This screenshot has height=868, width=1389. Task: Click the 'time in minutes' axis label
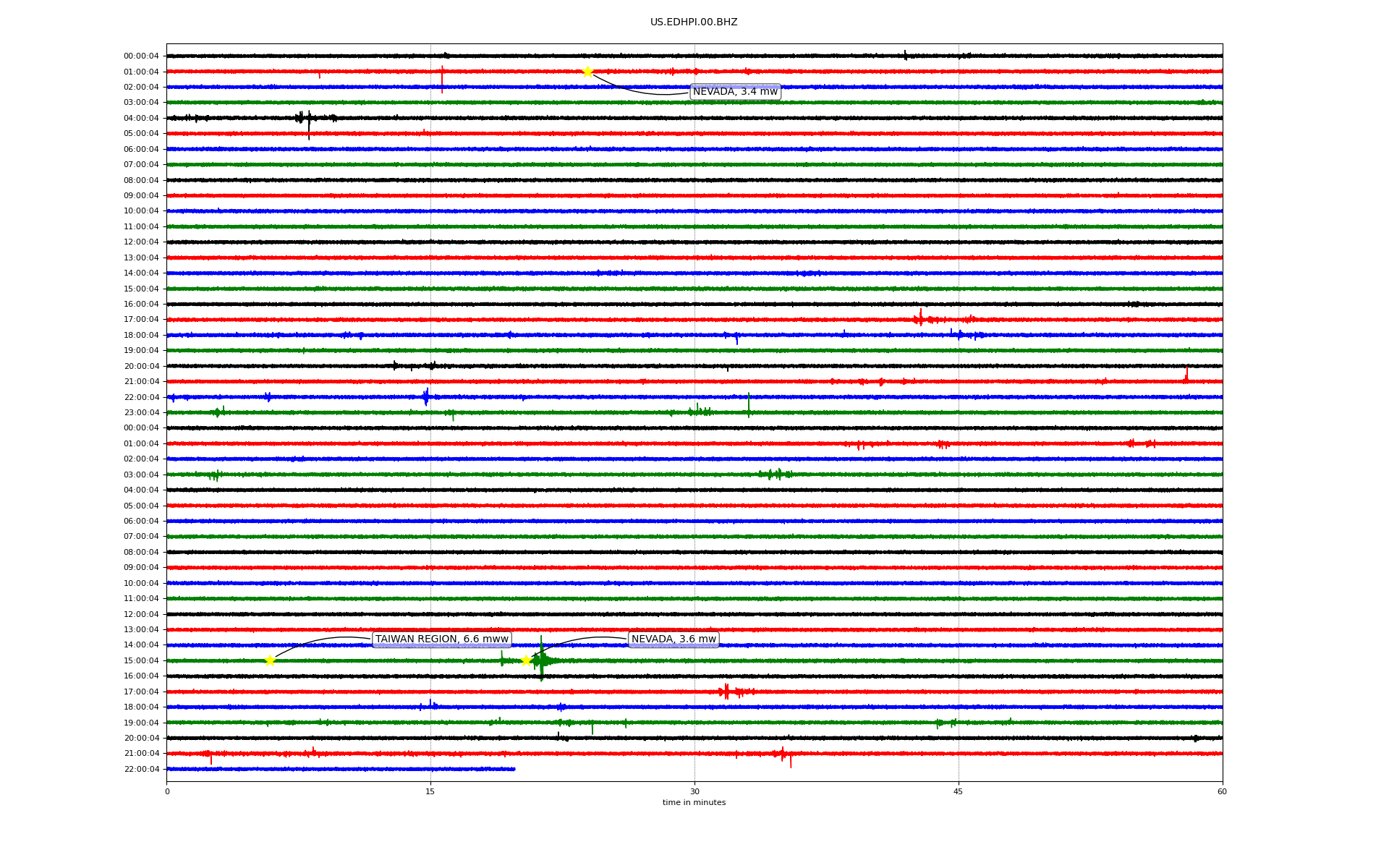694,803
